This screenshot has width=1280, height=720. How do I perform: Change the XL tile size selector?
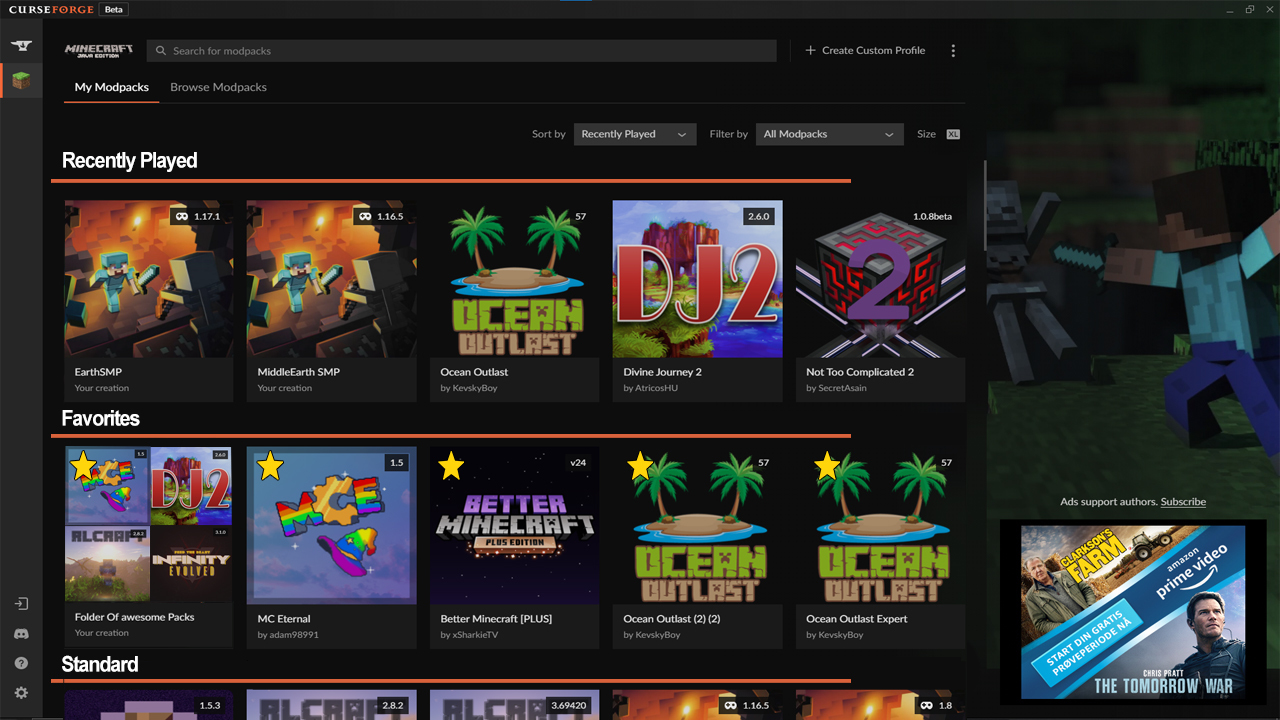pos(953,134)
